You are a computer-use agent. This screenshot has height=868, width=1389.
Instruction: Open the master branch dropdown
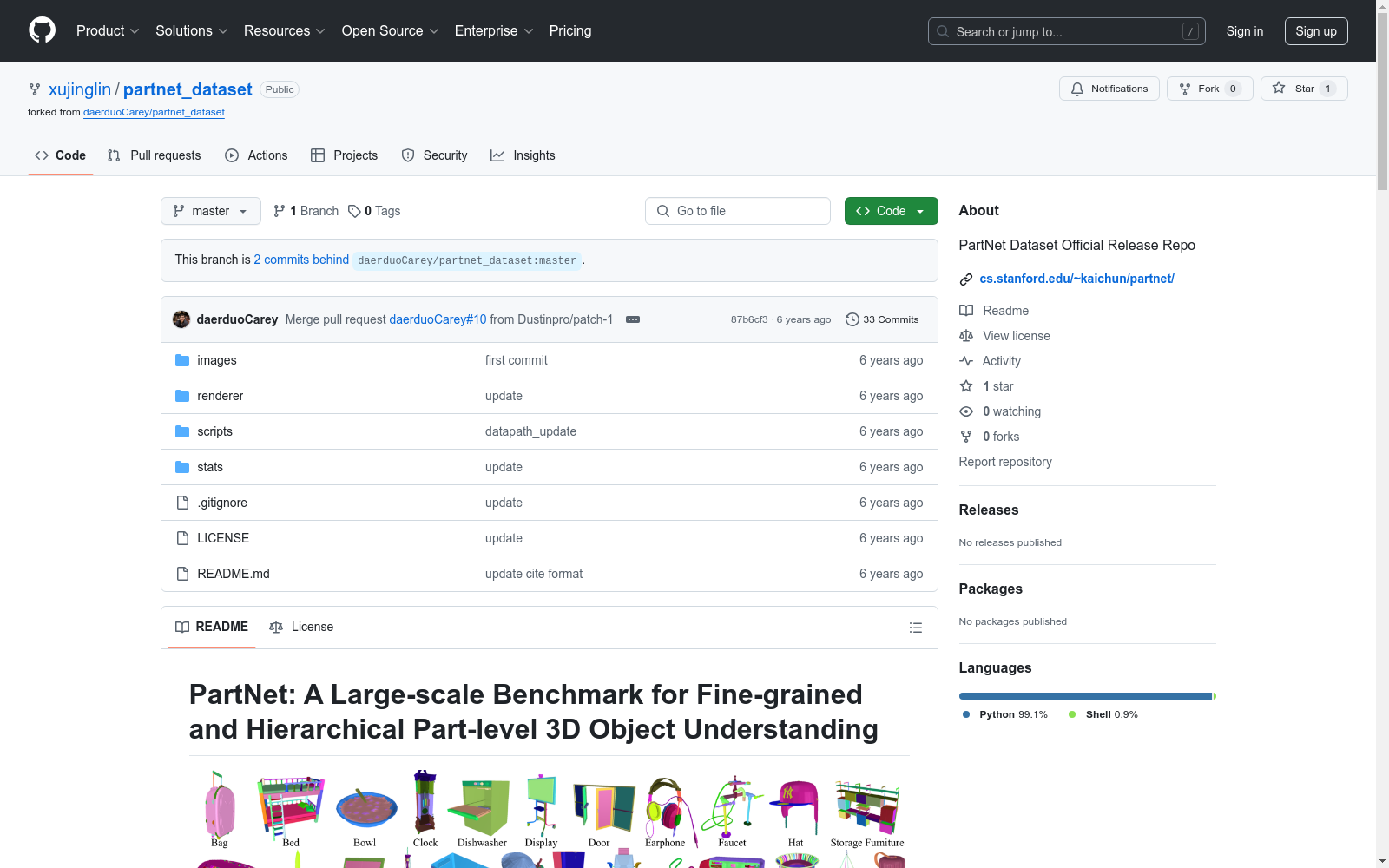pos(211,211)
